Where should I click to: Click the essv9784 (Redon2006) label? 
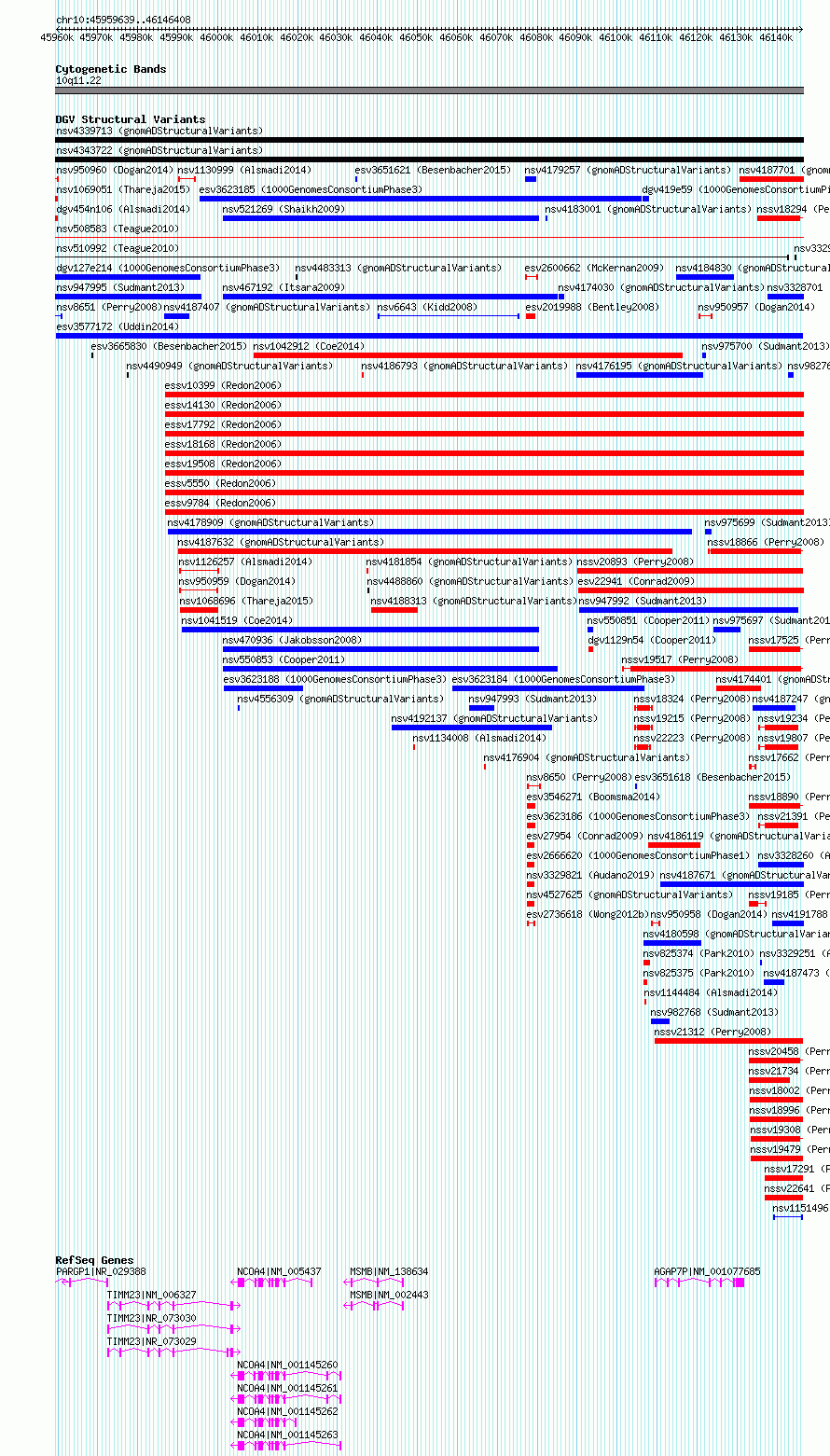220,503
